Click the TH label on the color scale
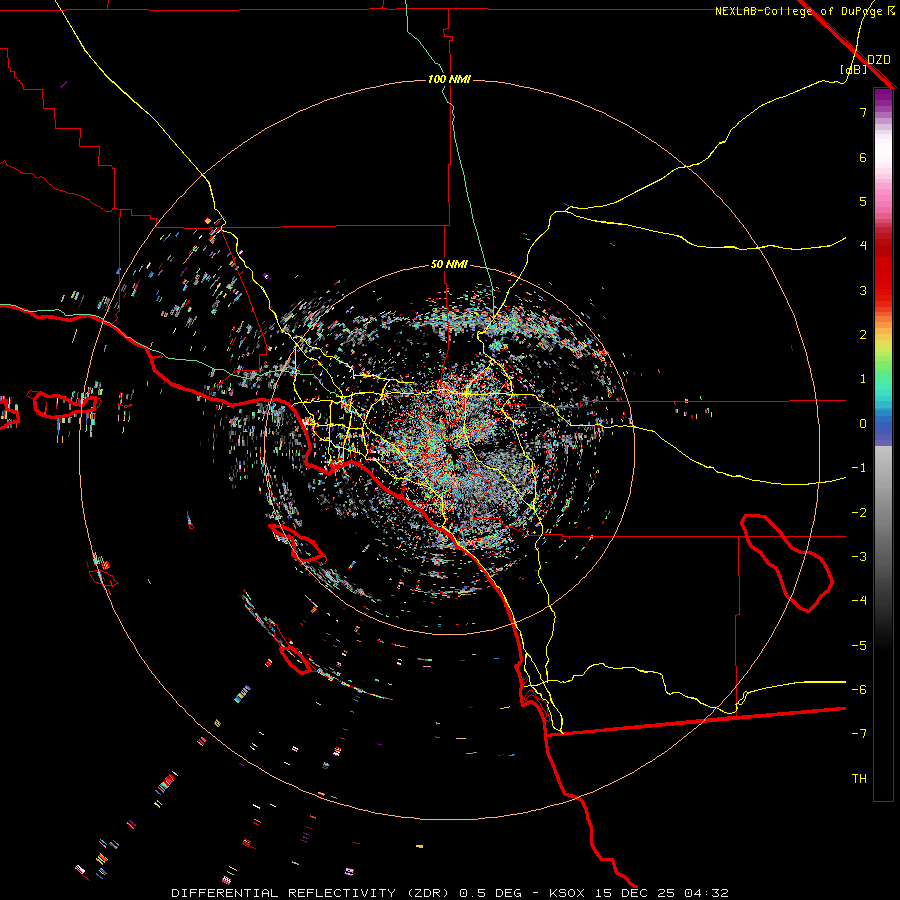 pyautogui.click(x=859, y=779)
